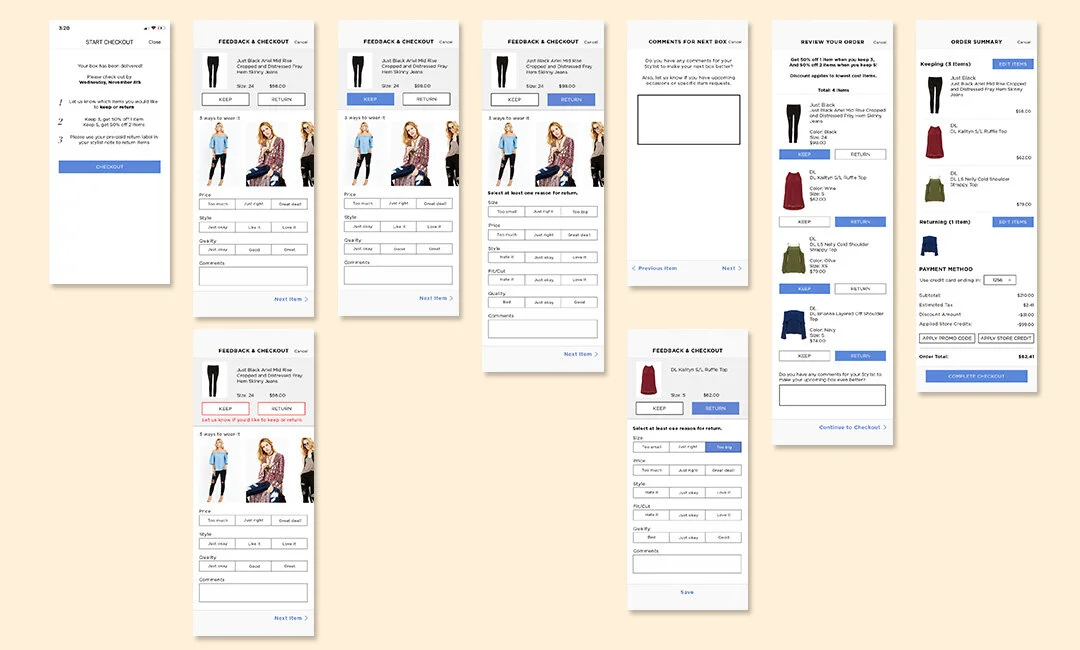Click blue KEEP for Just Black jeans in Review Order
The height and width of the screenshot is (650, 1080).
click(x=804, y=154)
